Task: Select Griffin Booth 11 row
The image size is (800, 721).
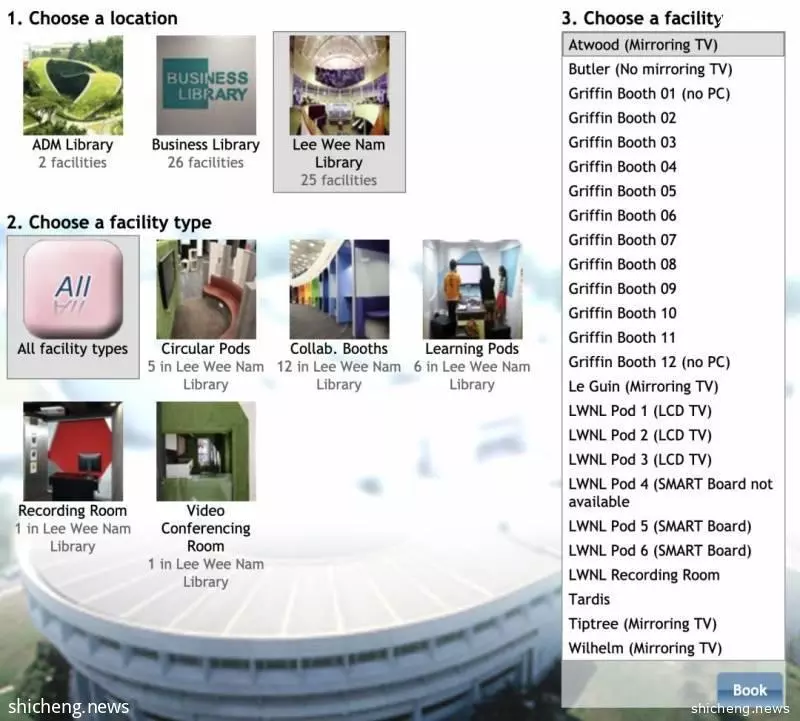Action: coord(673,337)
